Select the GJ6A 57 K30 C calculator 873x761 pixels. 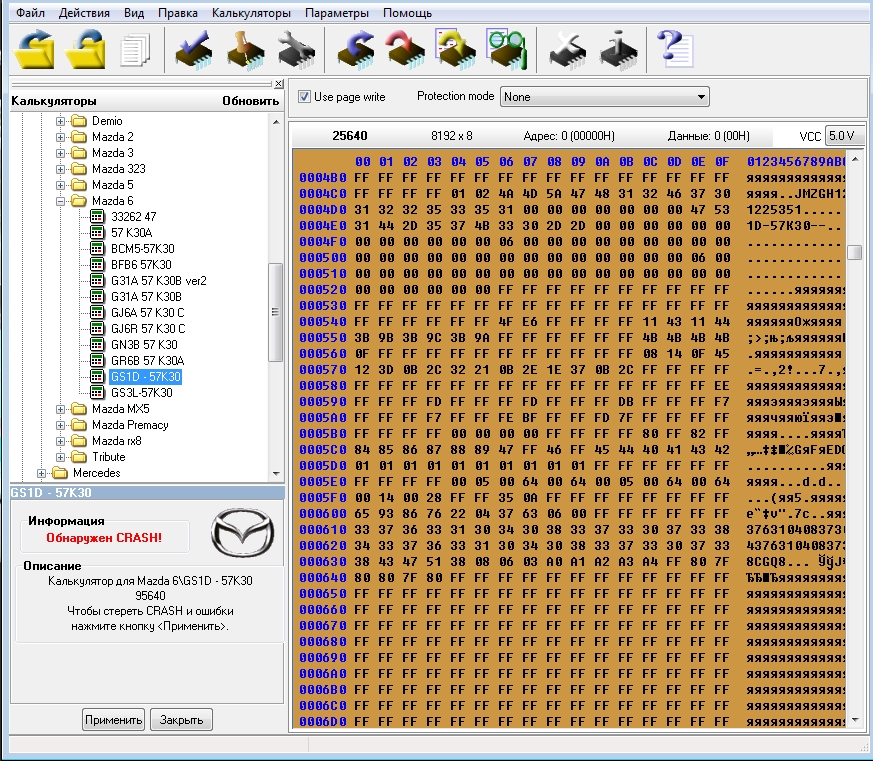click(x=147, y=313)
